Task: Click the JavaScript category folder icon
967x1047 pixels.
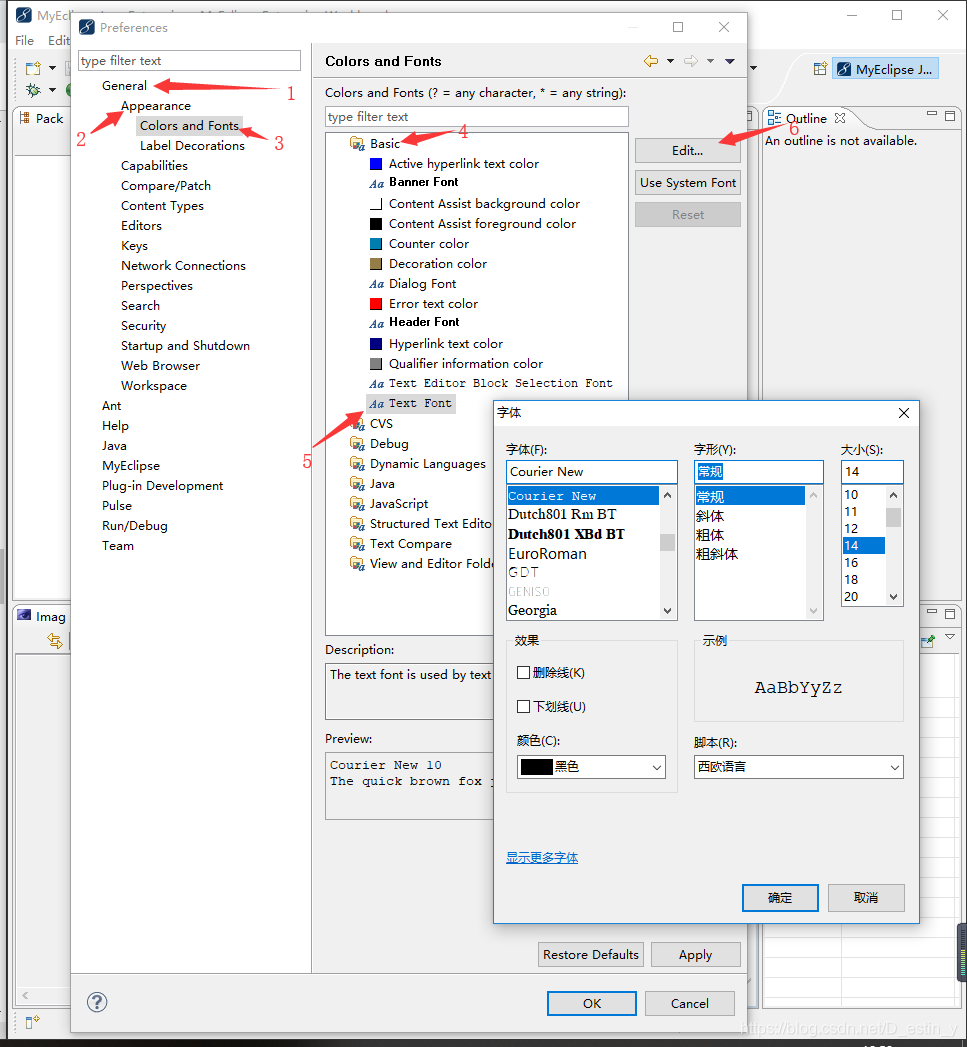Action: 357,504
